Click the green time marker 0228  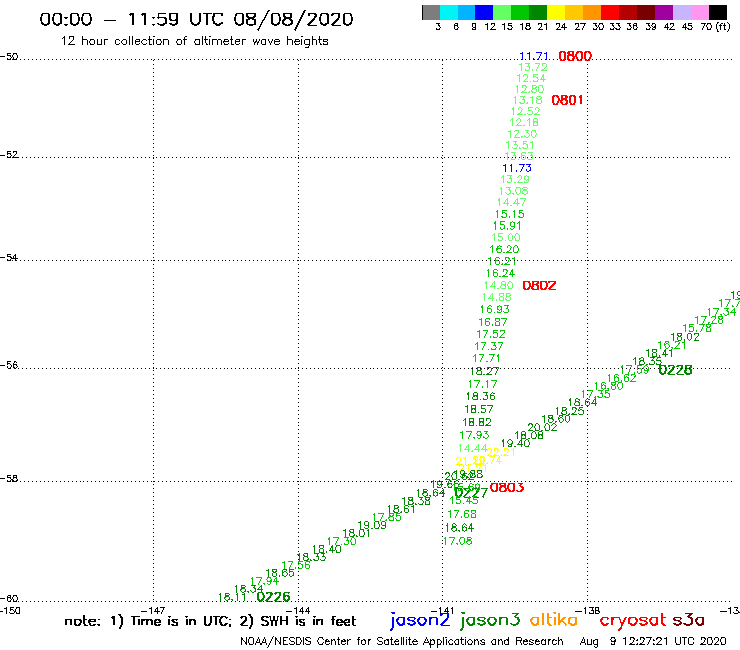tap(675, 370)
